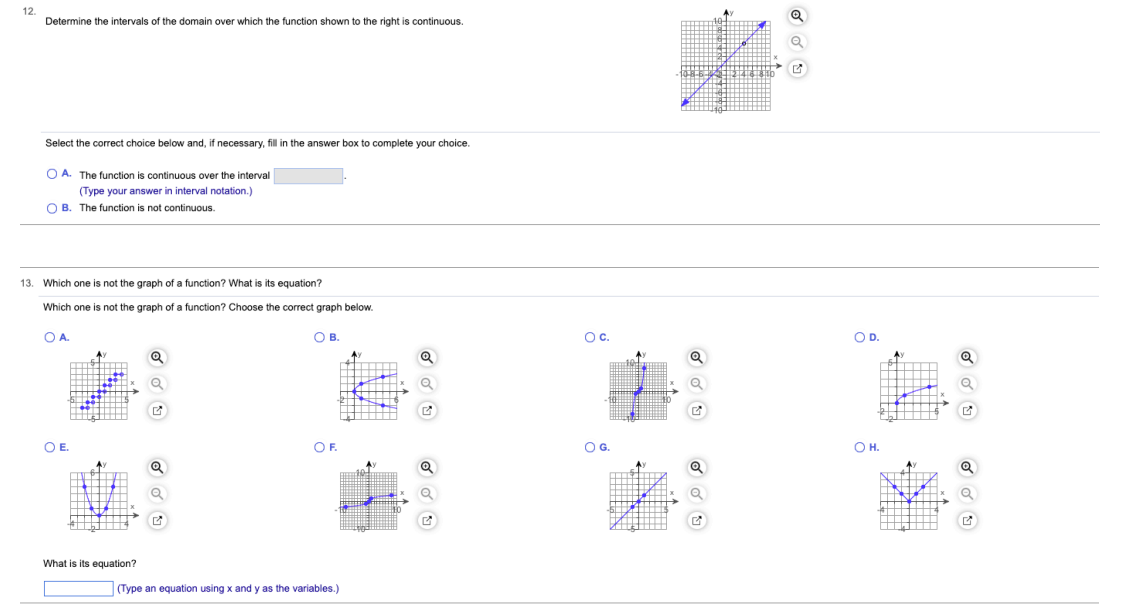Screen dimensions: 1125x616
Task: Open graph F in a larger window
Action: (x=426, y=520)
